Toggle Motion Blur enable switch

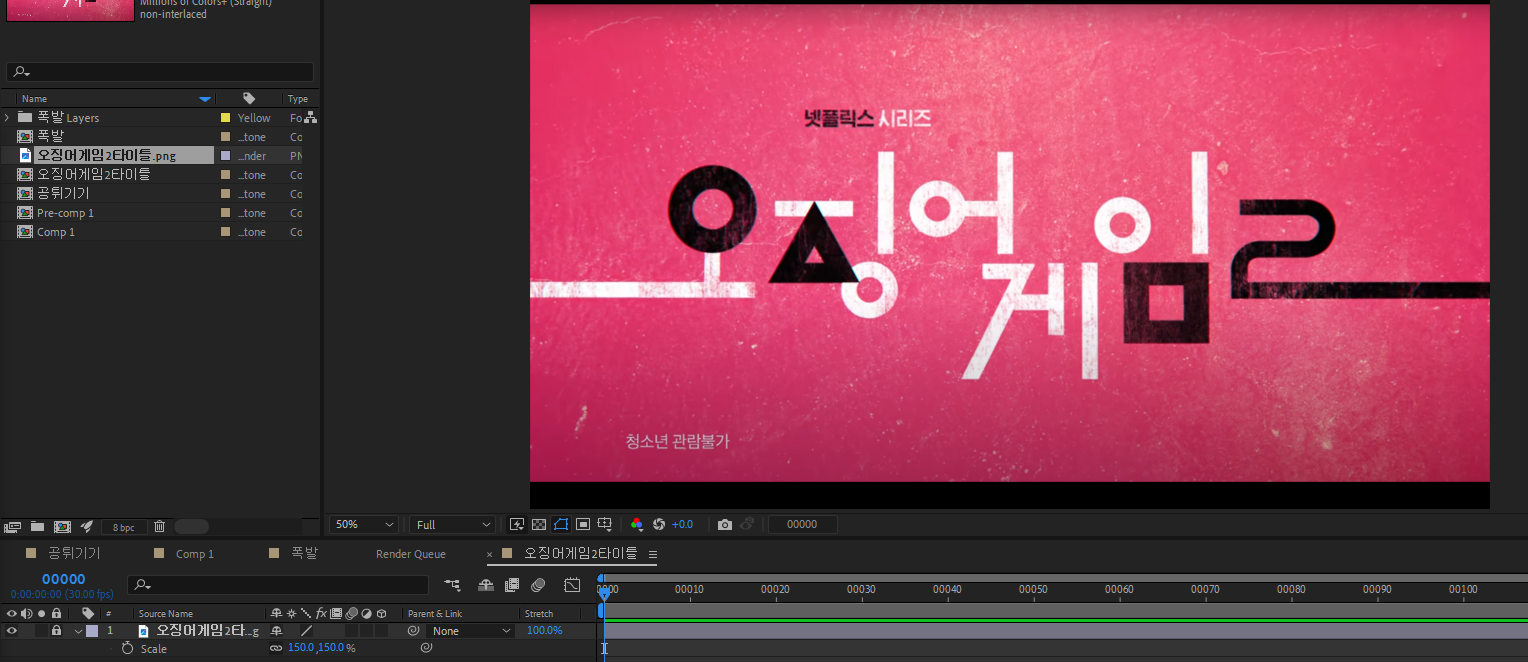click(x=538, y=584)
